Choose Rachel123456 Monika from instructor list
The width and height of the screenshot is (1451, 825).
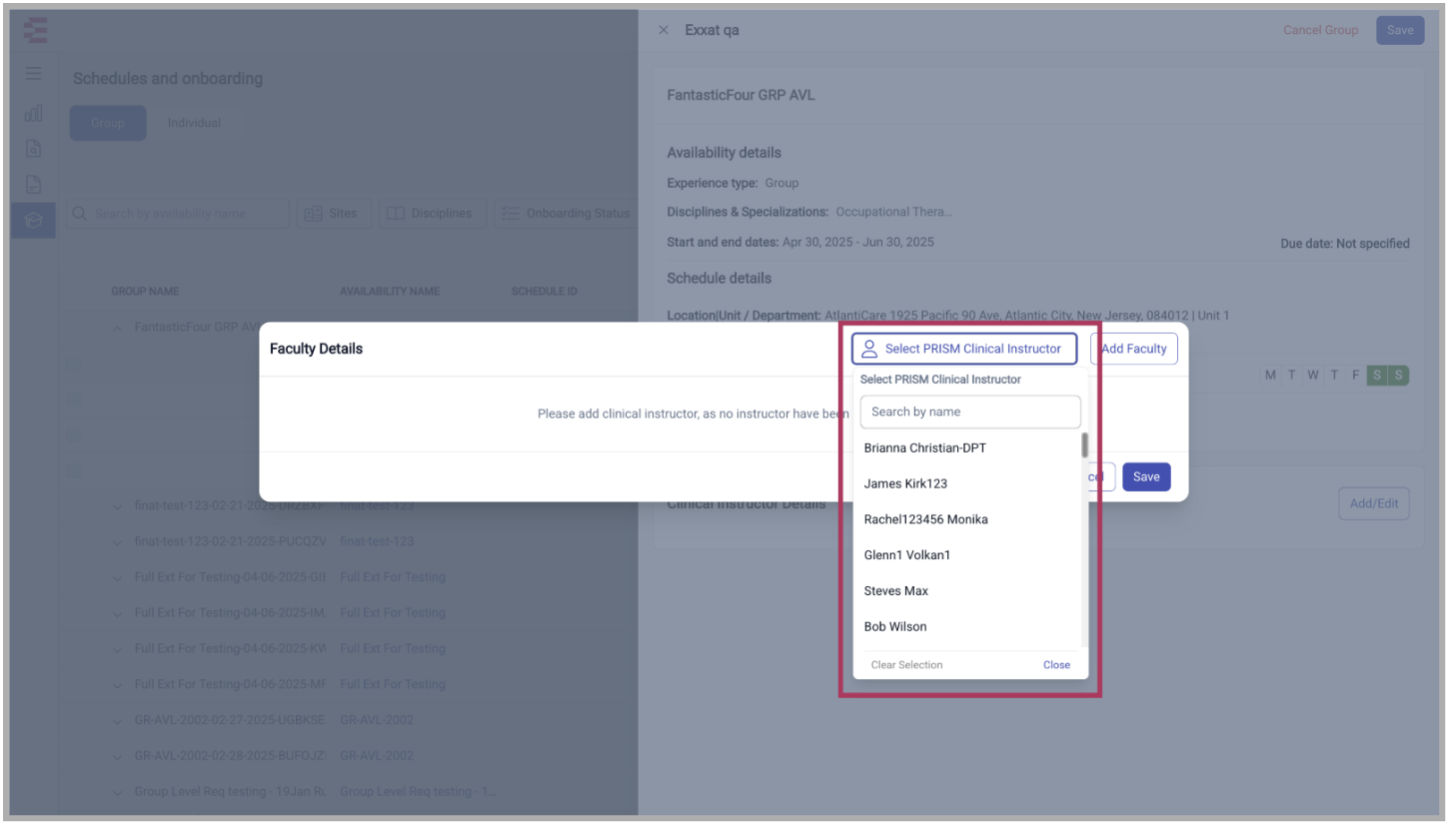coord(926,519)
